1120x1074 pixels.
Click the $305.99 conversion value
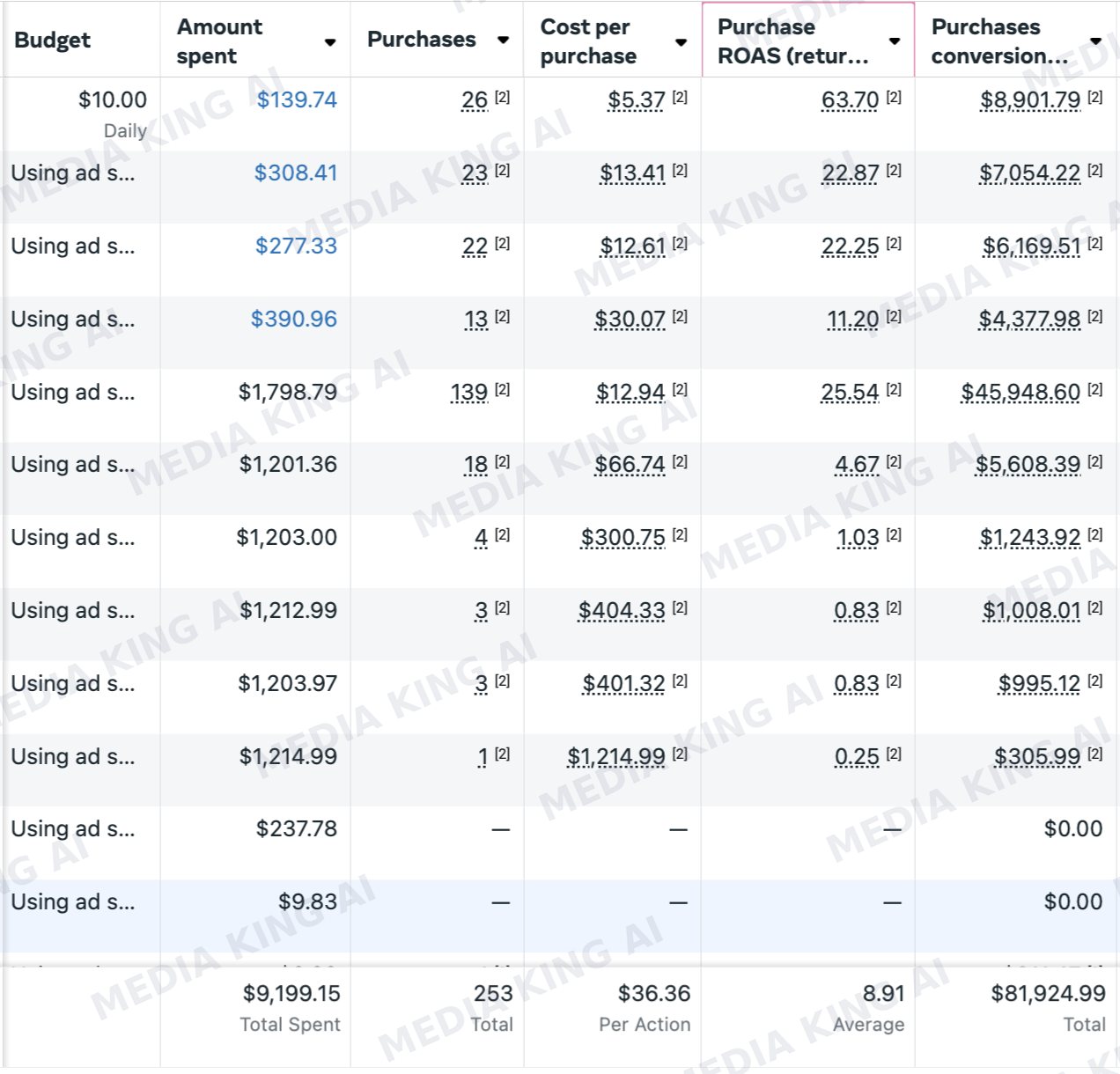(1037, 757)
